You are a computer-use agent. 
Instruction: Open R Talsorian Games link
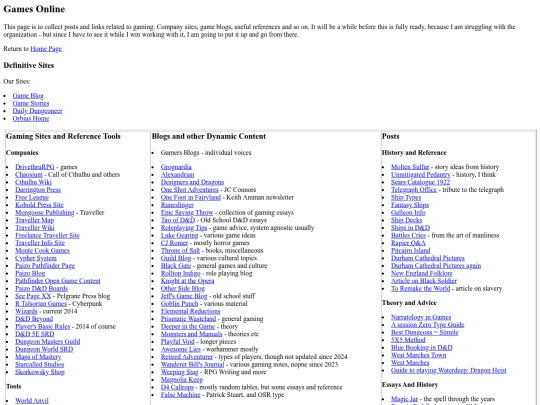click(x=41, y=303)
